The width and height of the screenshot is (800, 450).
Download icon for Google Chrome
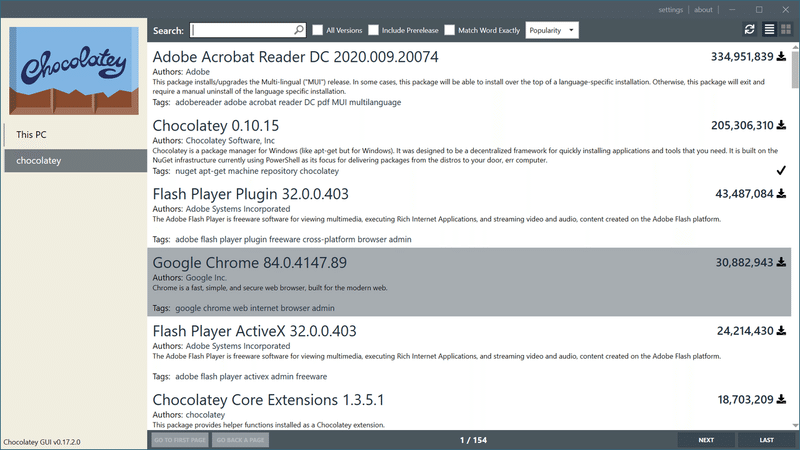(781, 262)
